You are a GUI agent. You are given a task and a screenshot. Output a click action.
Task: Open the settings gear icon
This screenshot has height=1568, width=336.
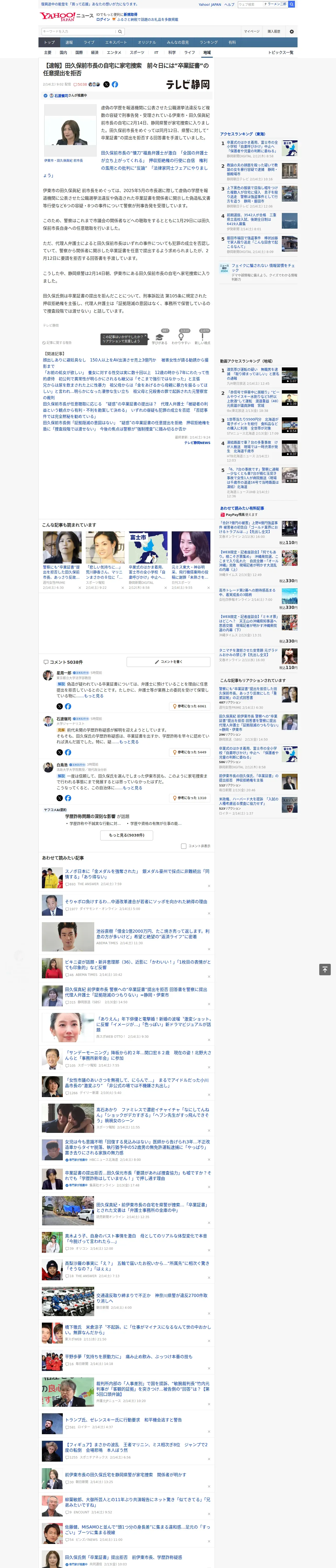(x=292, y=32)
